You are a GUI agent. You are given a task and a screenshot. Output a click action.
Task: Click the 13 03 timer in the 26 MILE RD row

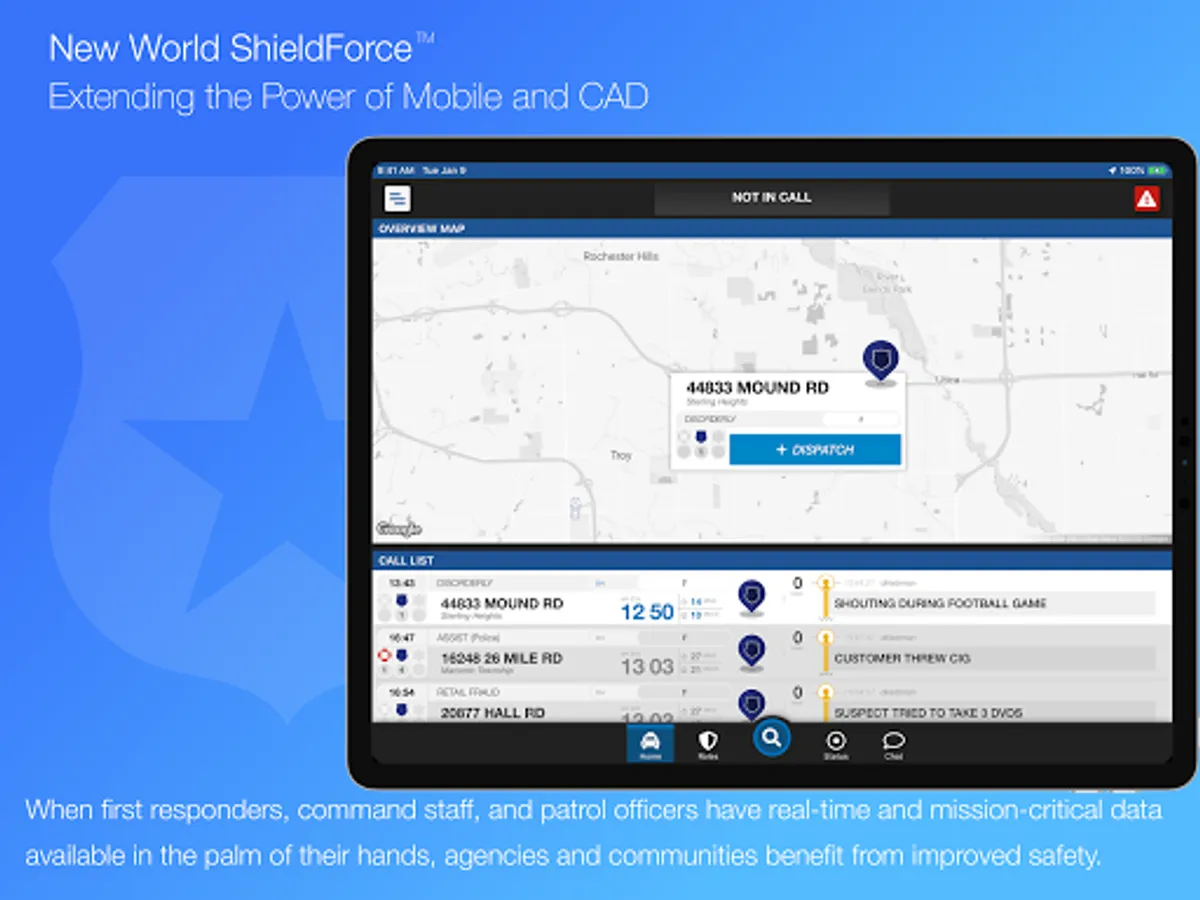point(647,667)
